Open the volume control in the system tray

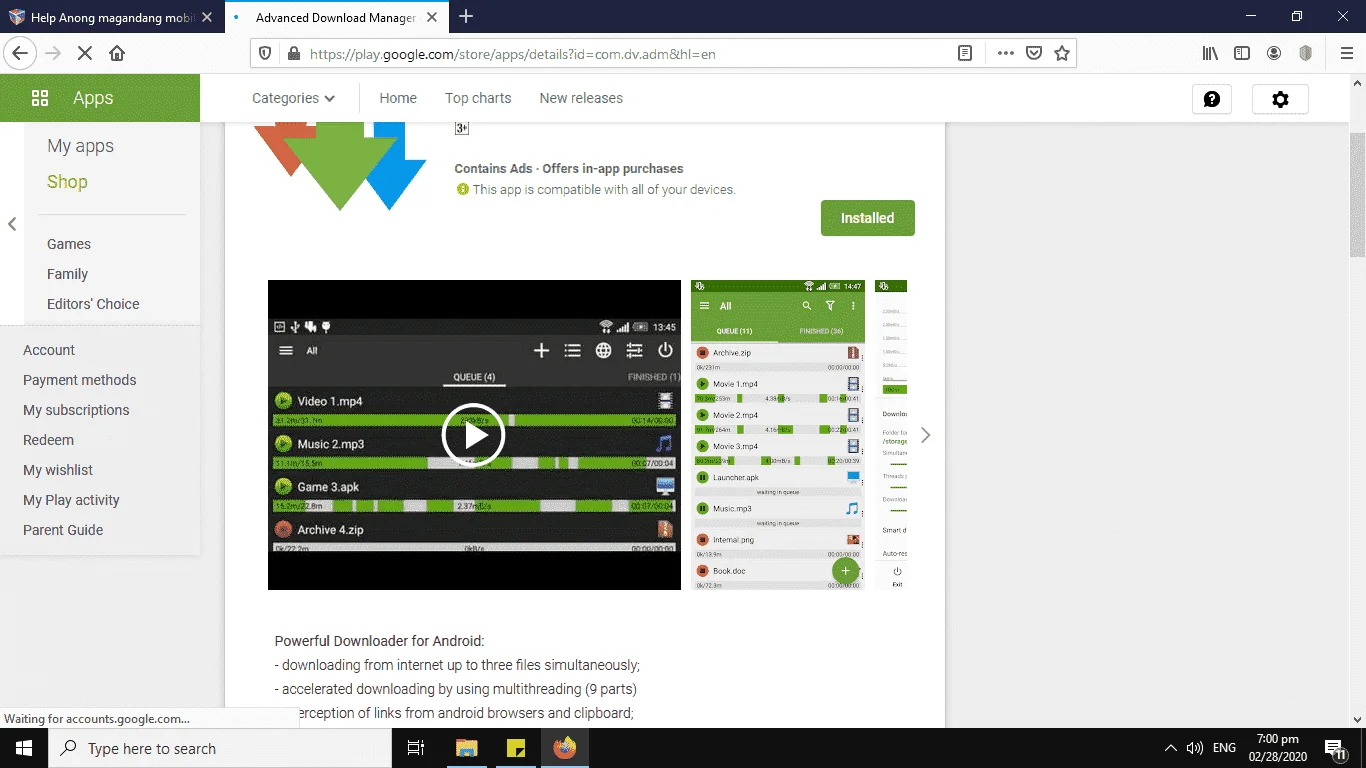(1195, 748)
